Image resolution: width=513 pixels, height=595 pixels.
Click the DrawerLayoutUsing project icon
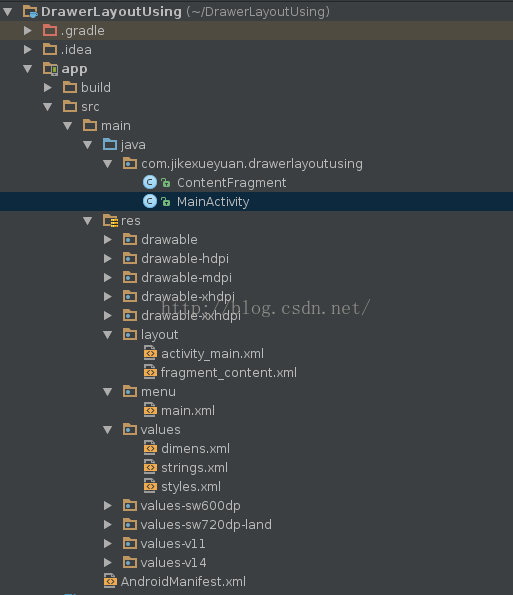coord(30,12)
